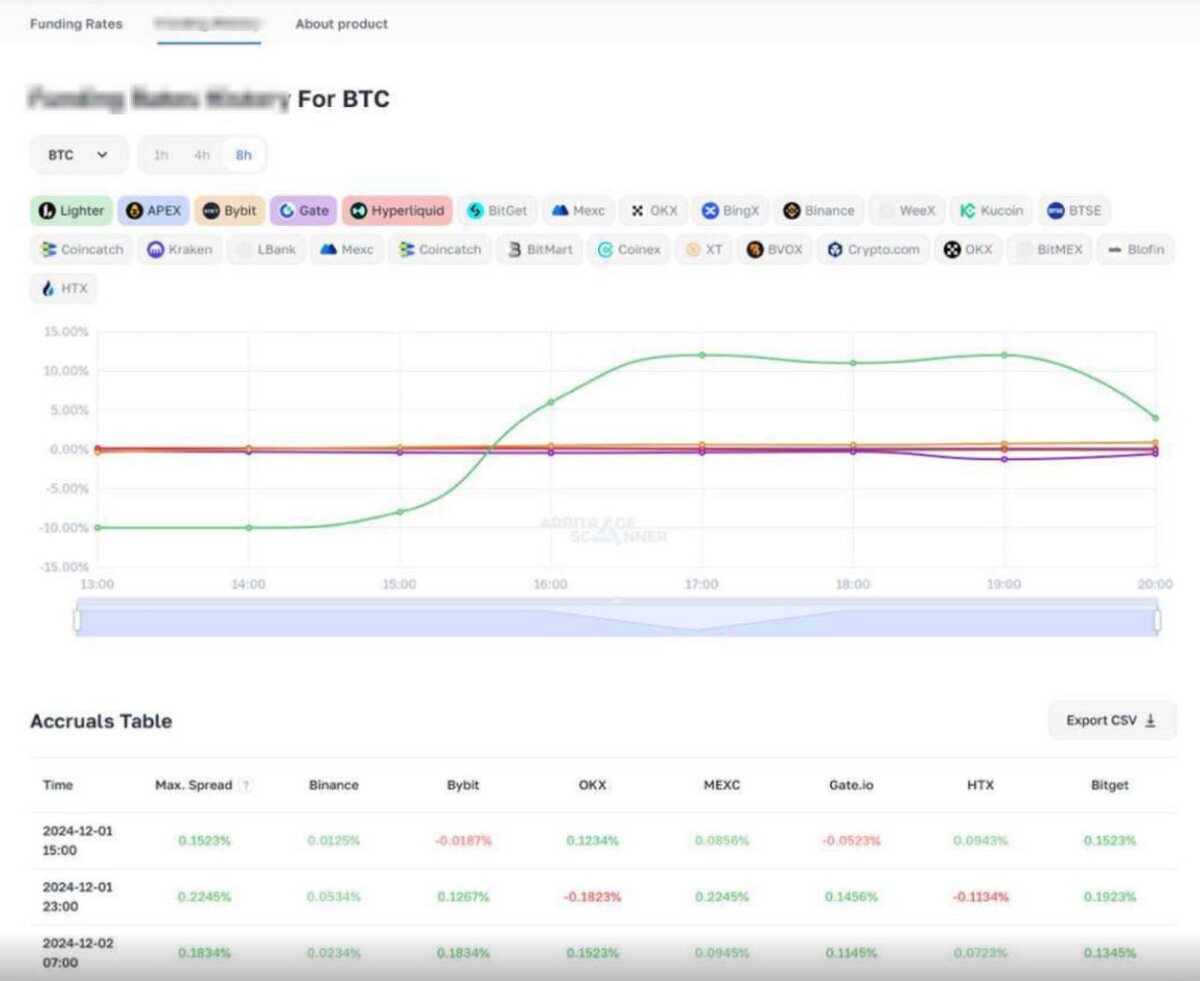Toggle the Lighter exchange chip
The width and height of the screenshot is (1200, 981).
(x=70, y=211)
